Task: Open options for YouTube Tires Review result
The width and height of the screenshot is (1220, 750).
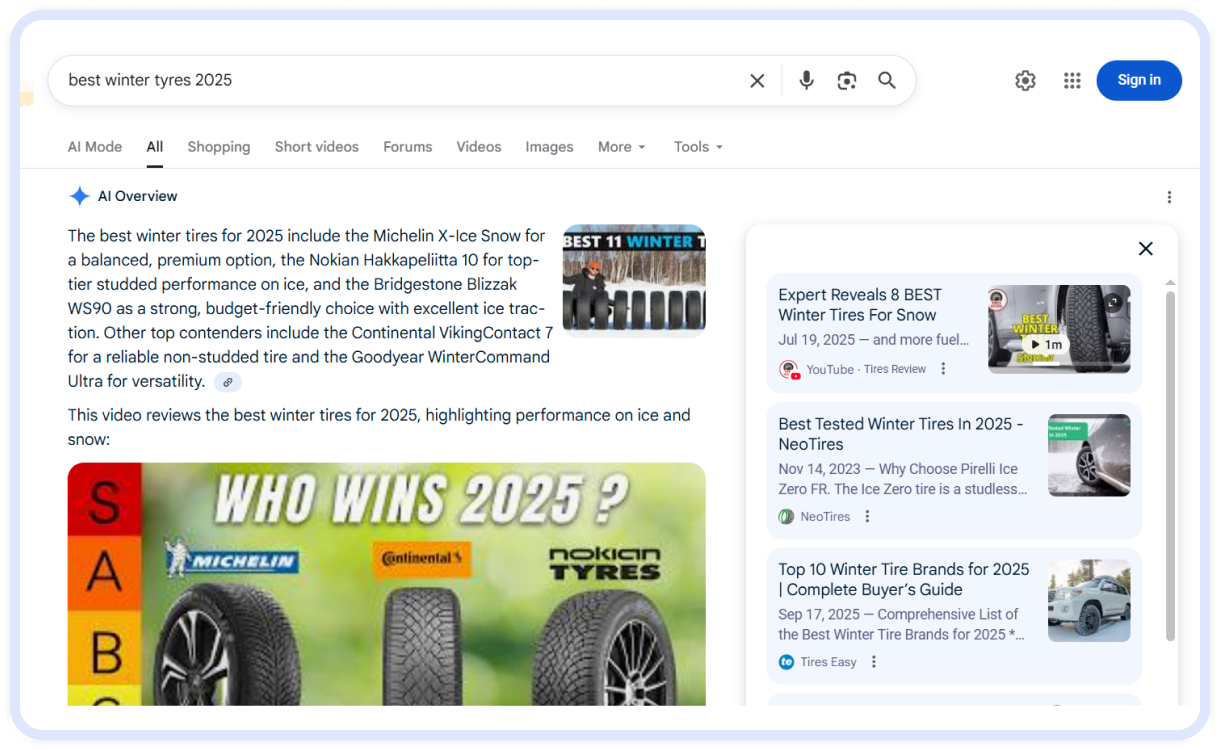Action: (943, 369)
